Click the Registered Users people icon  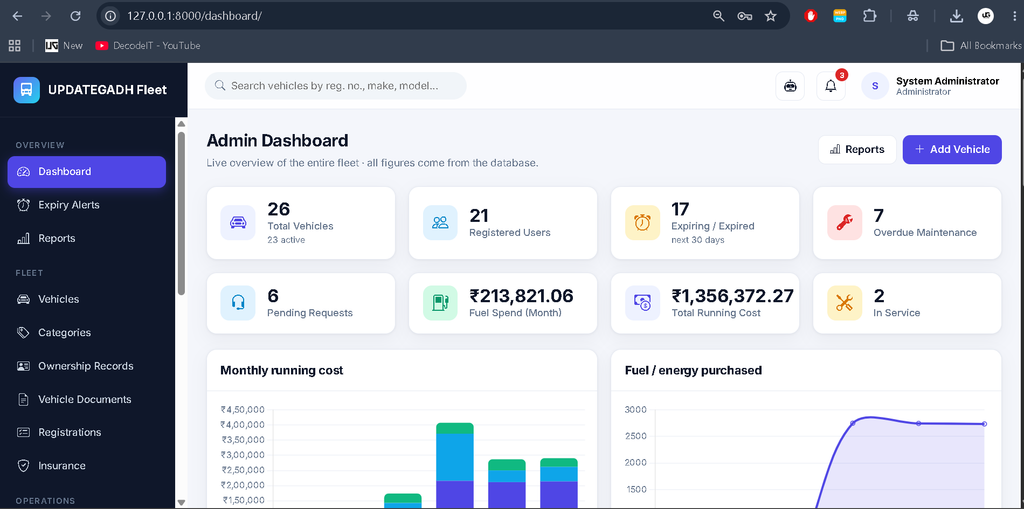(x=440, y=222)
